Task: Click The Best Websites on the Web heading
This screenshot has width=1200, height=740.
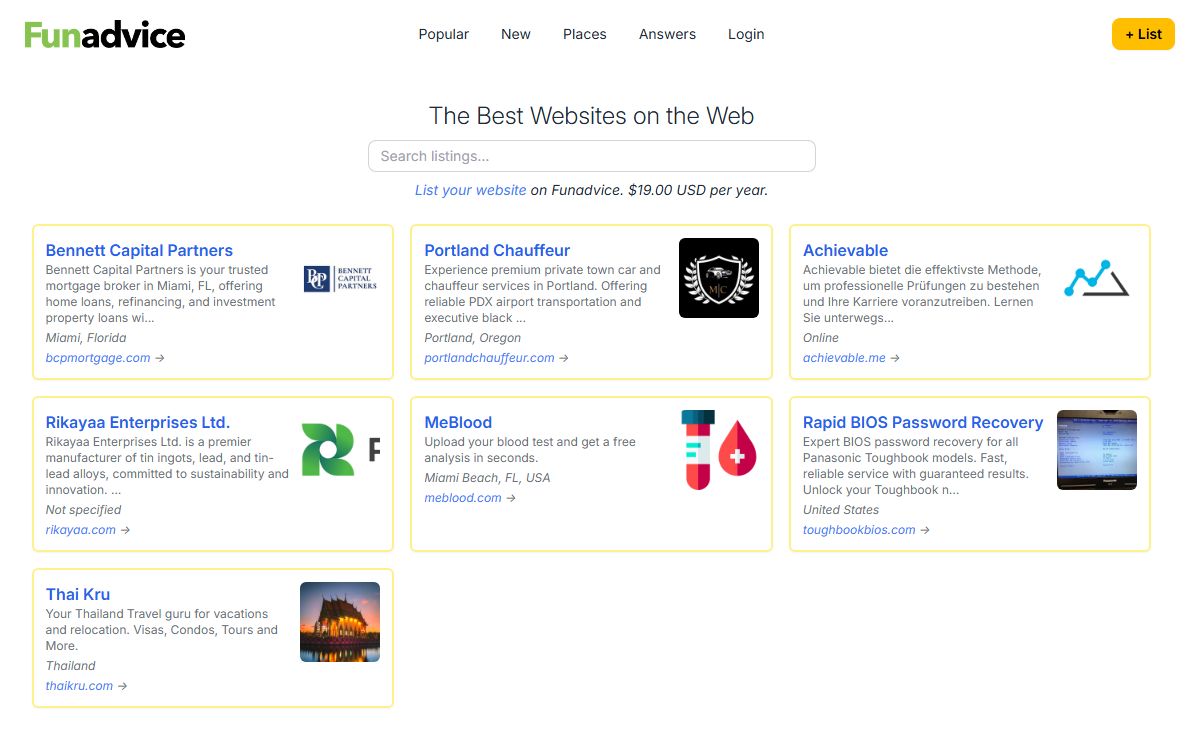Action: coord(592,116)
